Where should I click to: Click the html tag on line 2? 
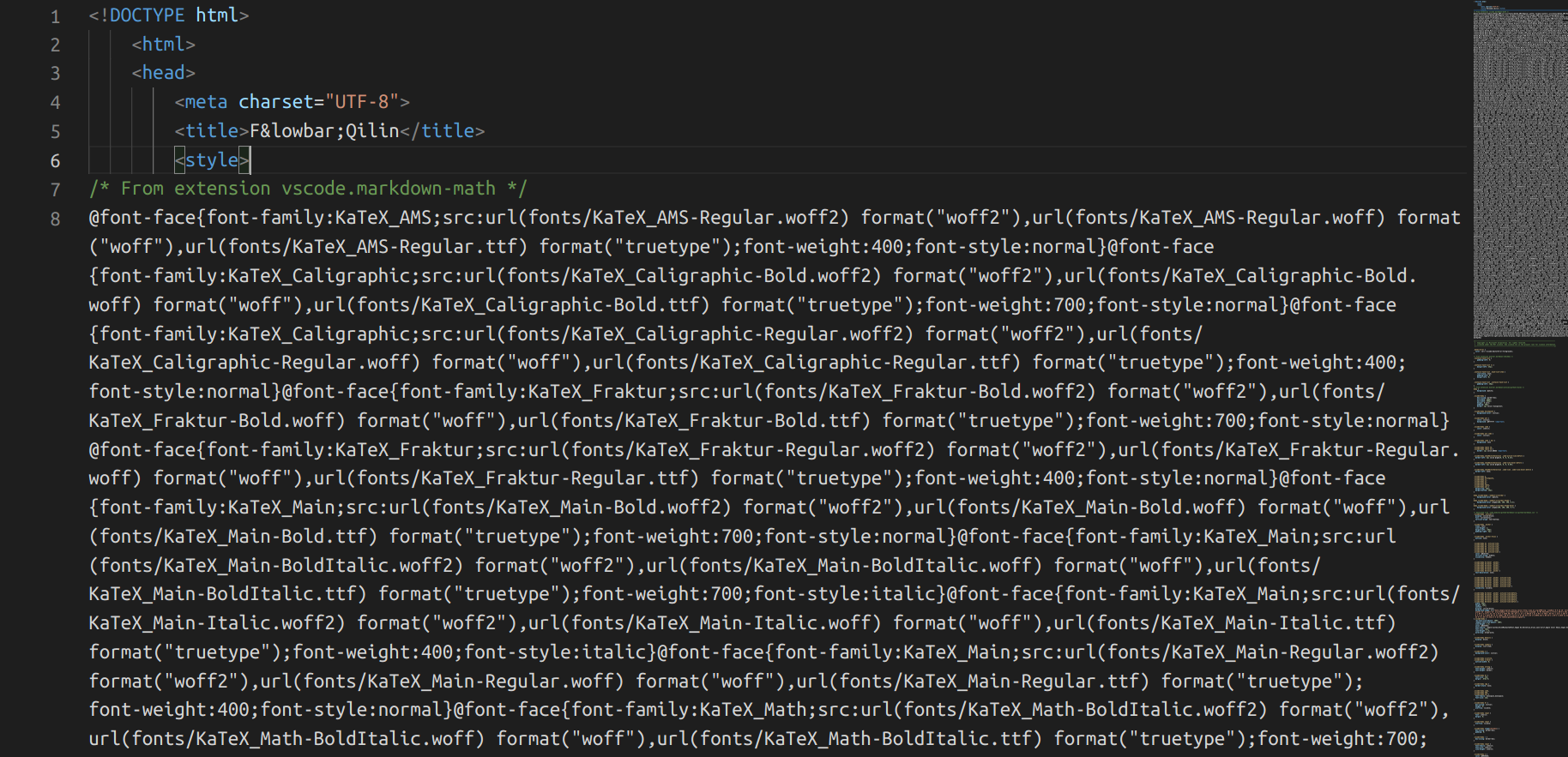[163, 45]
